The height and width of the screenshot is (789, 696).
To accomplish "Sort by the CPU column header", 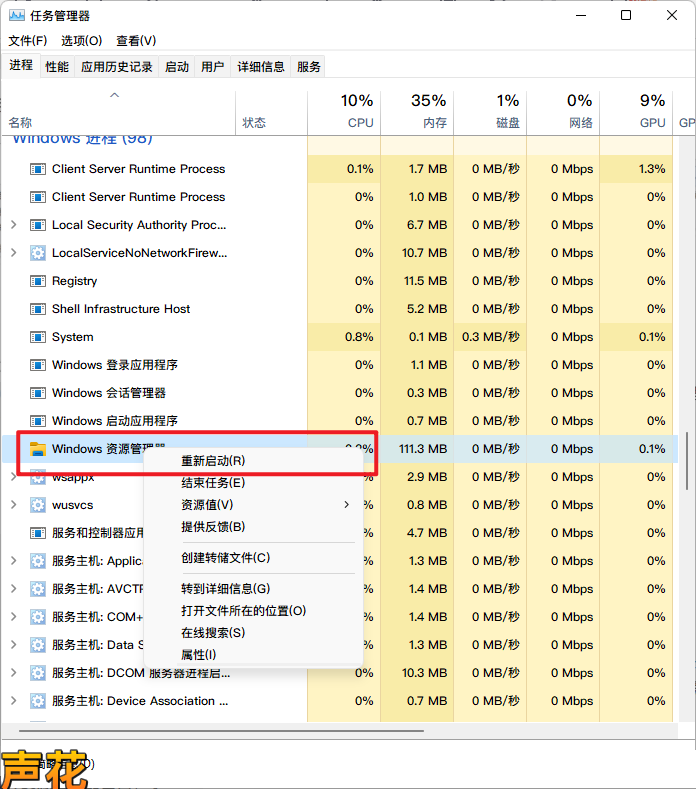I will 344,113.
